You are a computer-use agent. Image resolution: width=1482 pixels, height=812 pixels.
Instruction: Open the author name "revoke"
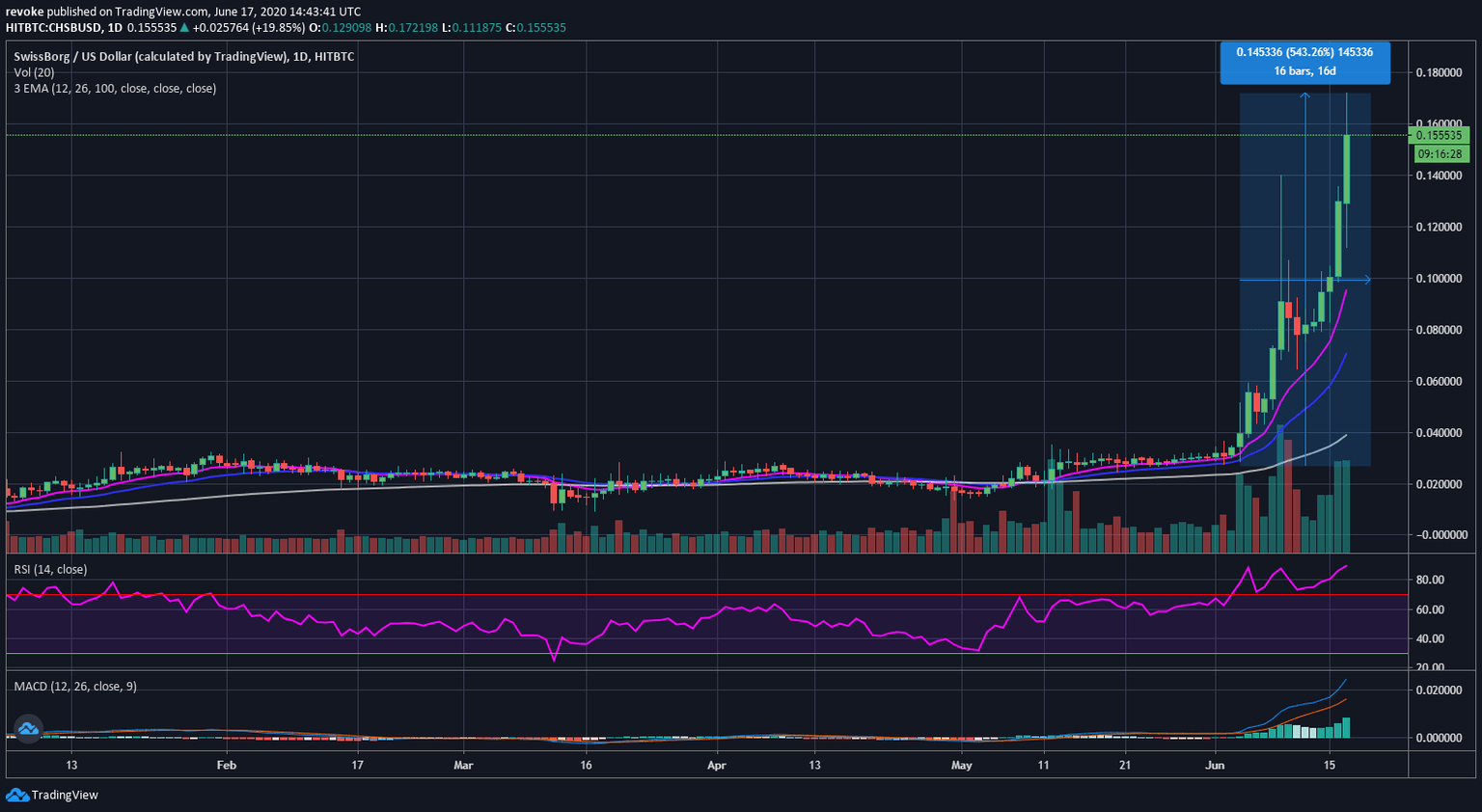24,12
